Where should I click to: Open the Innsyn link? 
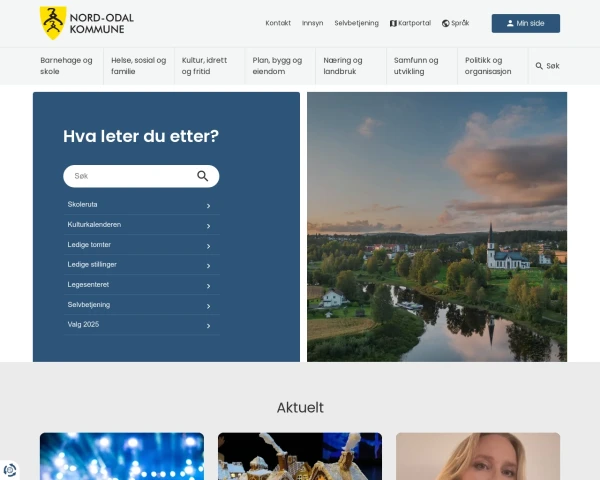pos(312,23)
